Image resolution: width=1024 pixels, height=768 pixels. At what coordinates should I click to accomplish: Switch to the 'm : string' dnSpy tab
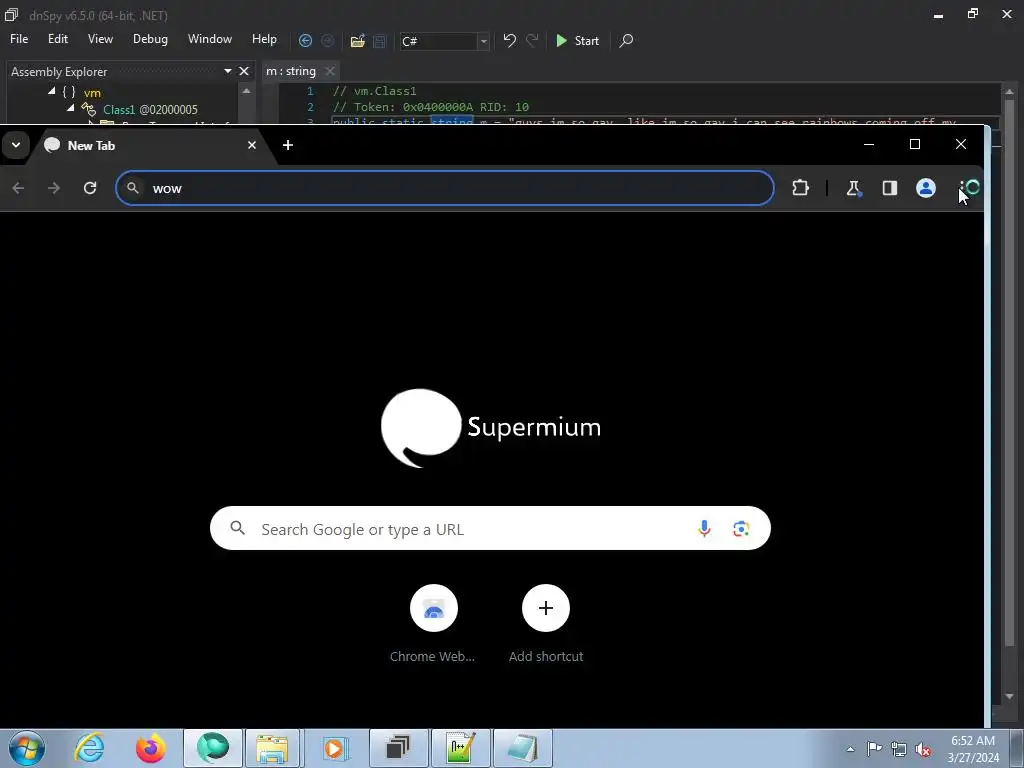click(291, 71)
